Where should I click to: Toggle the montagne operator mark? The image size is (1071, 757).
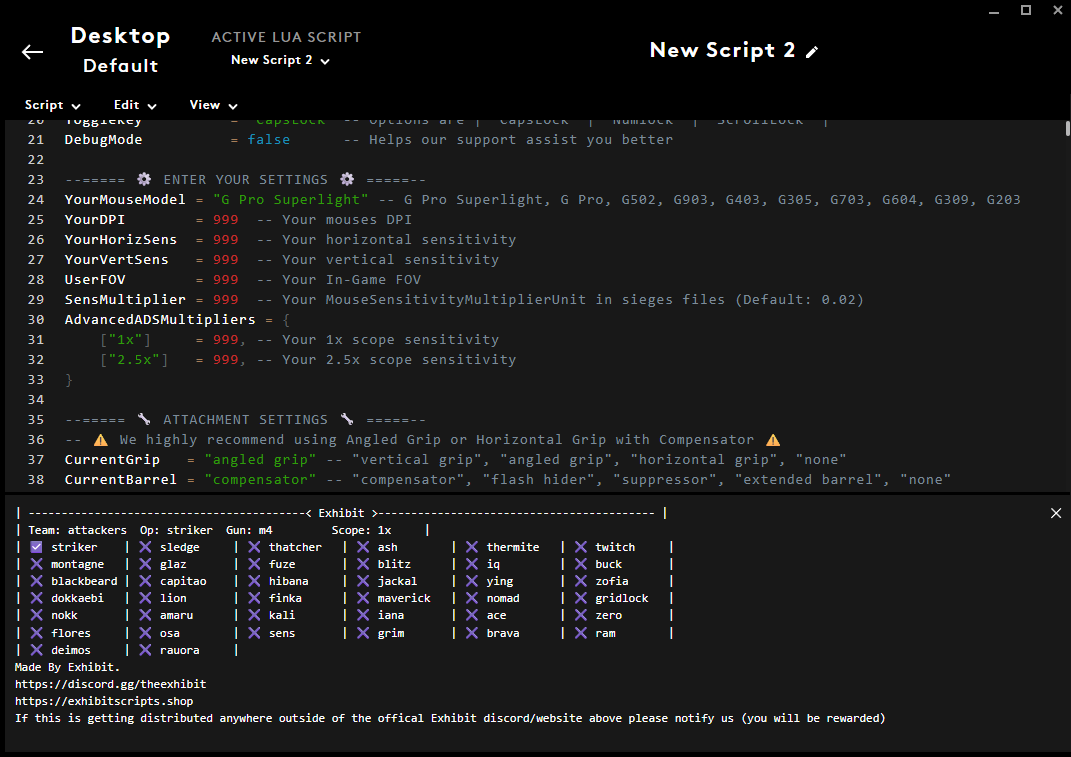coord(36,564)
